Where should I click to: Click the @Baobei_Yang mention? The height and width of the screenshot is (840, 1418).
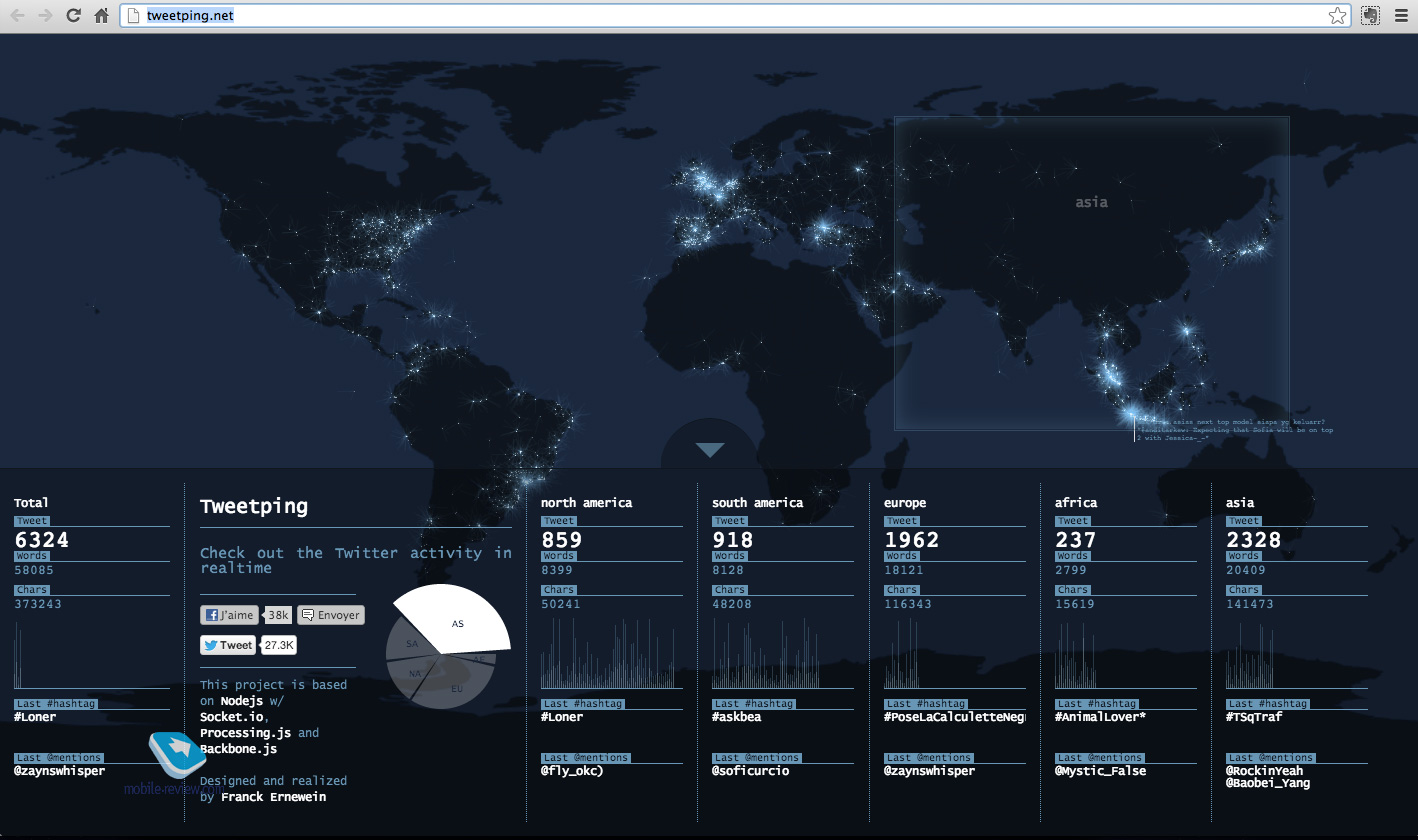click(1268, 783)
